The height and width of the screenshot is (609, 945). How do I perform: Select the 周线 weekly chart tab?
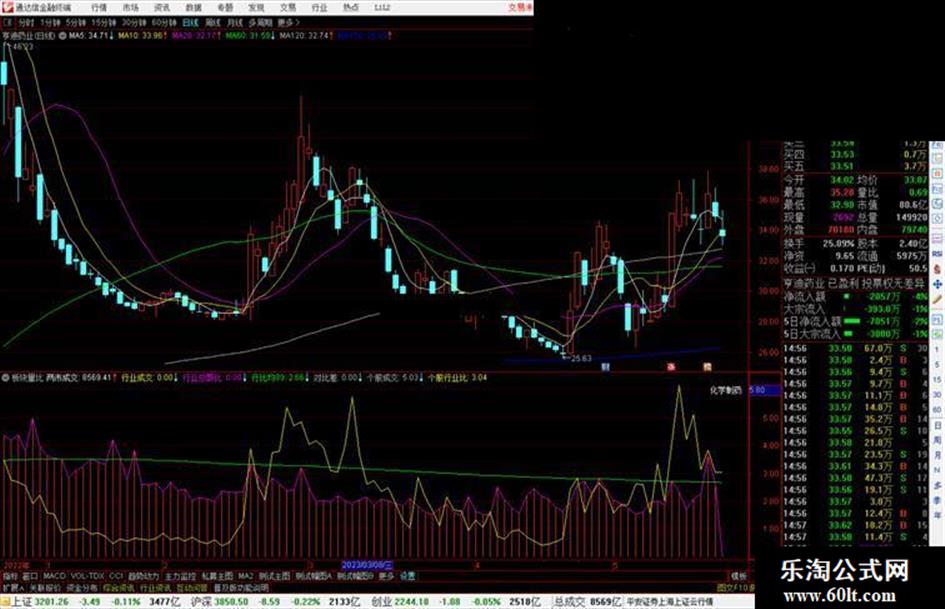coord(213,23)
